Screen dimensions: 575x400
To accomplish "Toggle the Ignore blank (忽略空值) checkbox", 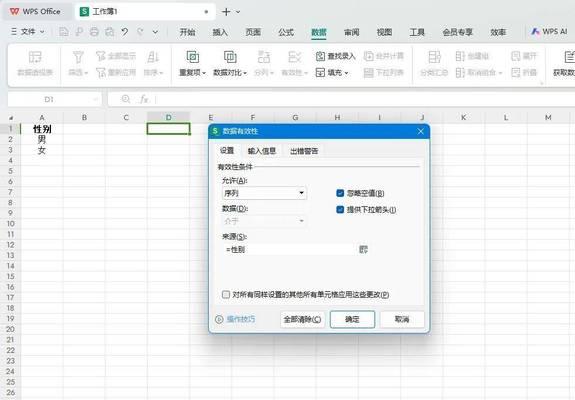I will point(340,193).
